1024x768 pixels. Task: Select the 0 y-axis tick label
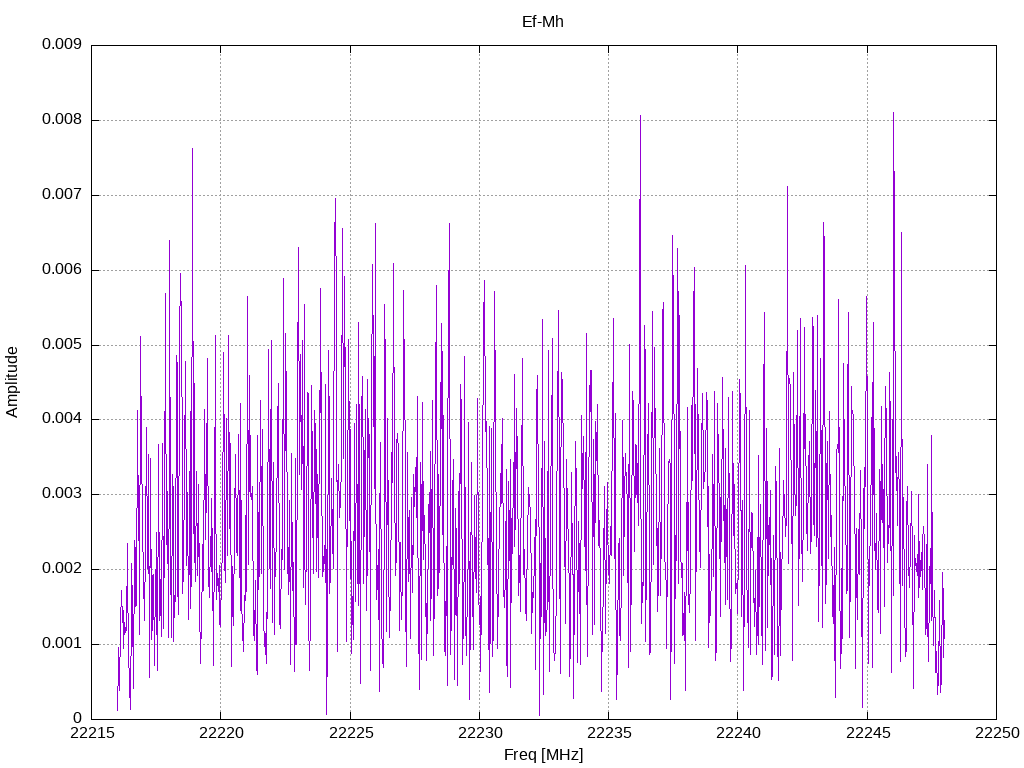(x=78, y=718)
